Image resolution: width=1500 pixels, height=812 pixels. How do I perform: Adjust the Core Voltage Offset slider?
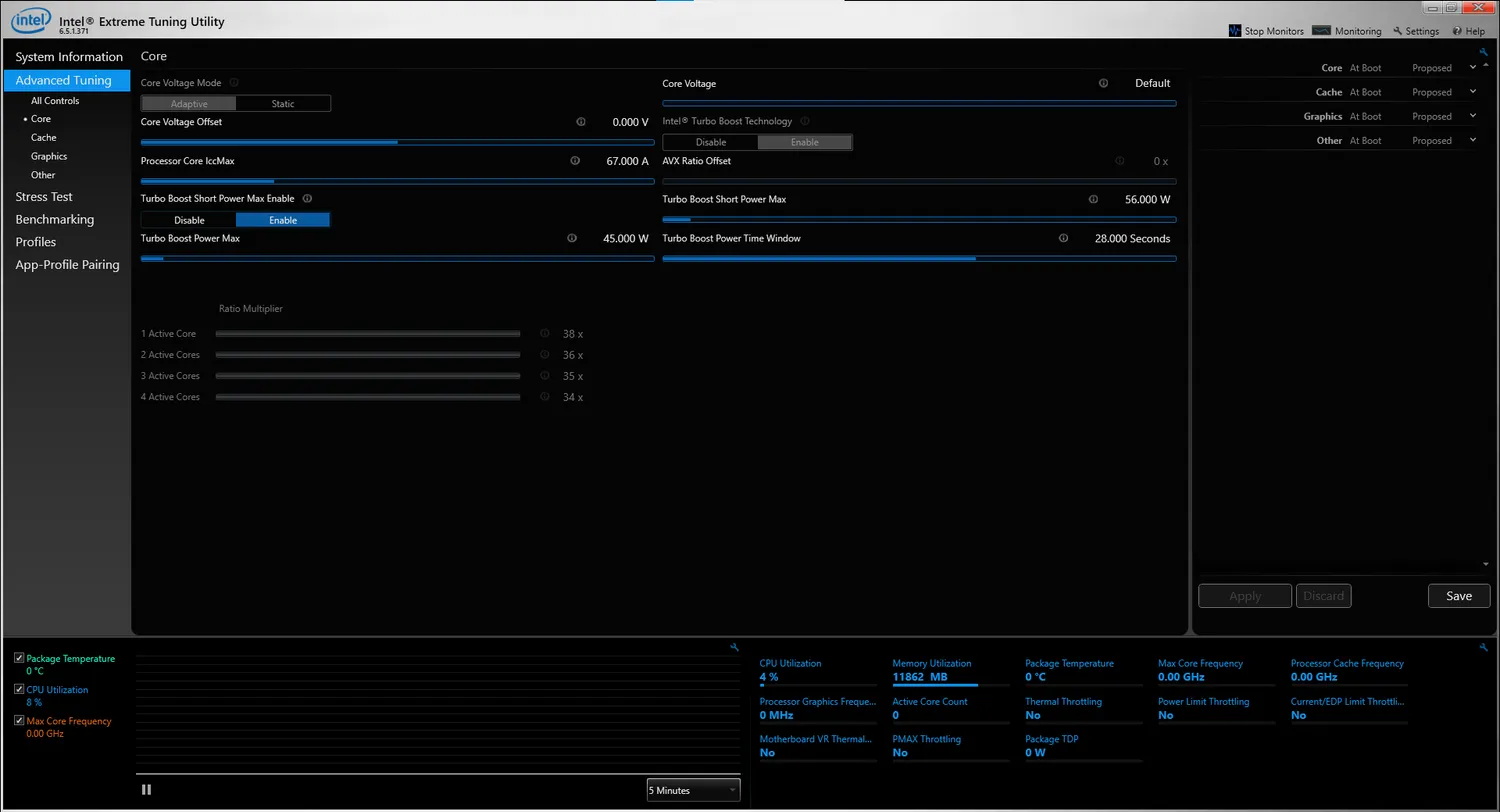pos(398,141)
